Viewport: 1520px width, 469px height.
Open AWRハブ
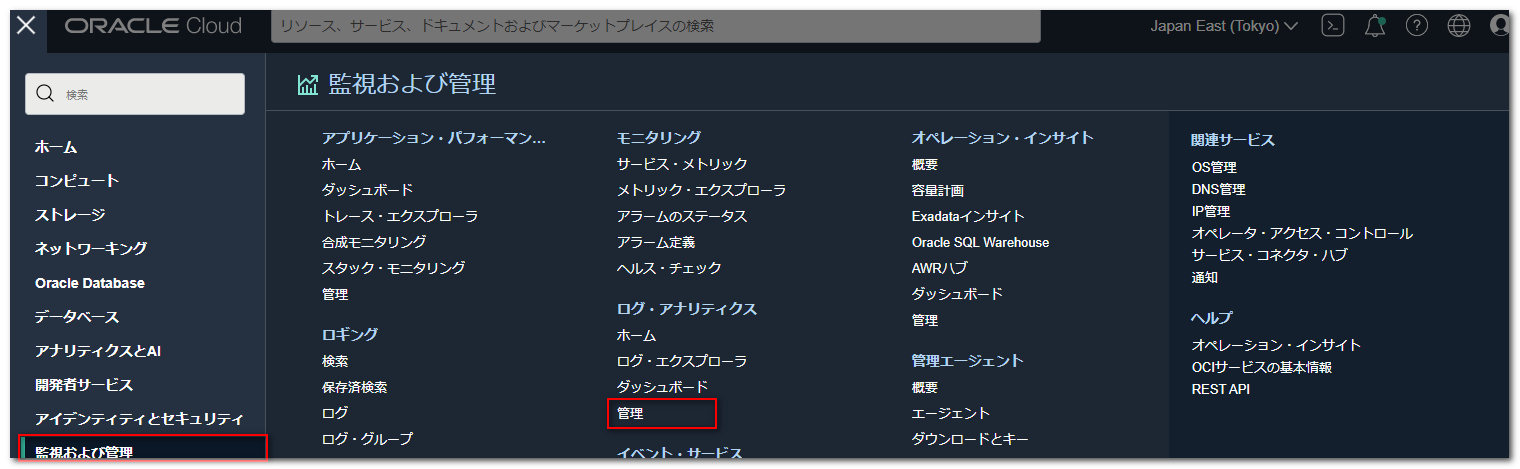pyautogui.click(x=939, y=268)
